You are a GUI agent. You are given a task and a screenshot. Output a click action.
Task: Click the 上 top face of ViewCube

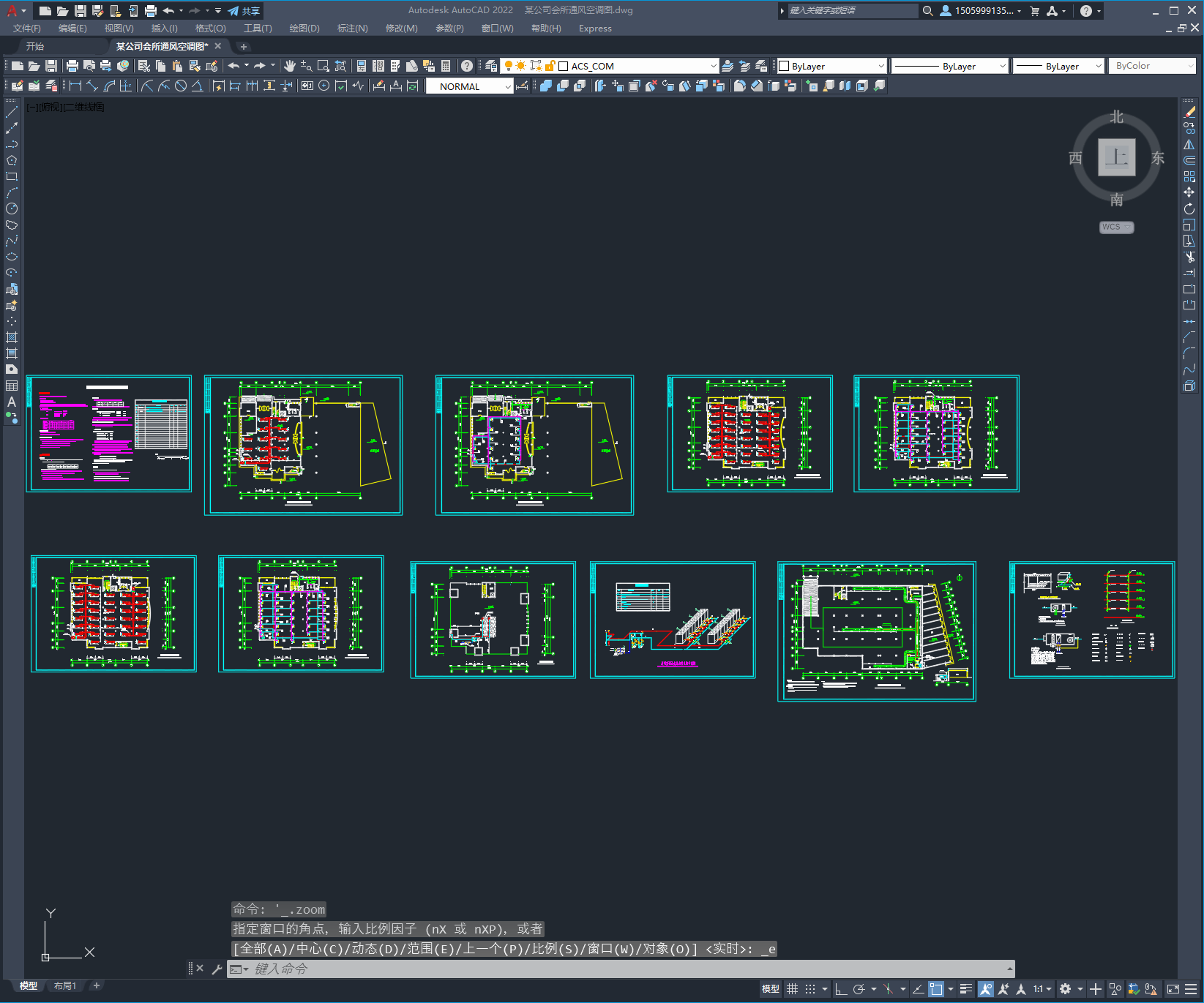pyautogui.click(x=1117, y=157)
